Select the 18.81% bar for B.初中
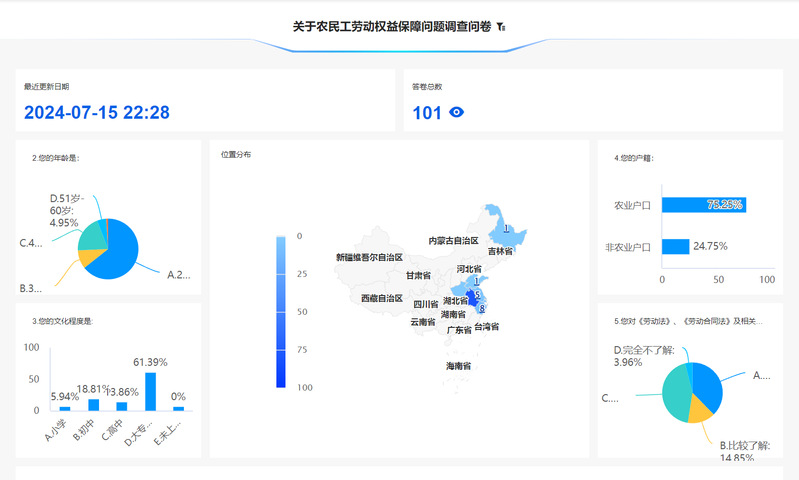799x480 pixels. (93, 404)
